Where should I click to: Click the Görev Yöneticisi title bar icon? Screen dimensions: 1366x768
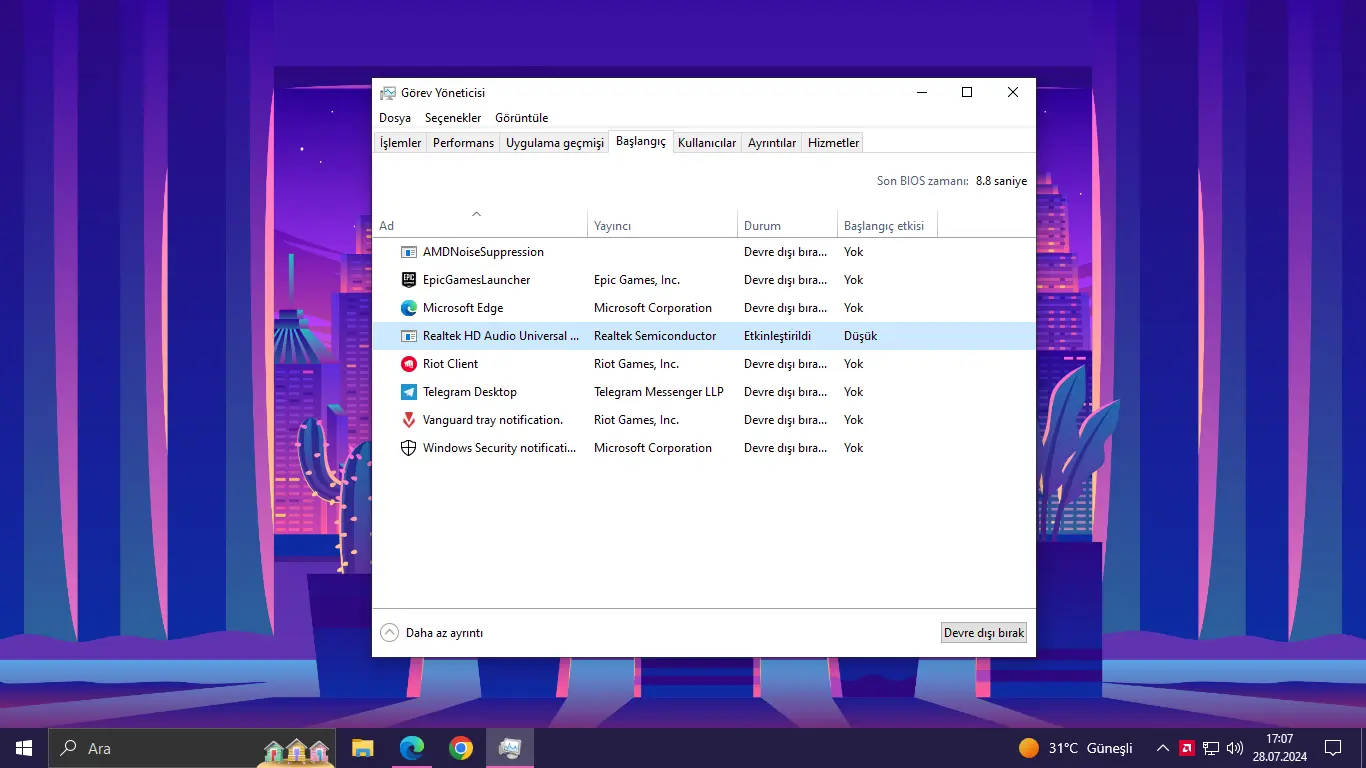pyautogui.click(x=388, y=93)
